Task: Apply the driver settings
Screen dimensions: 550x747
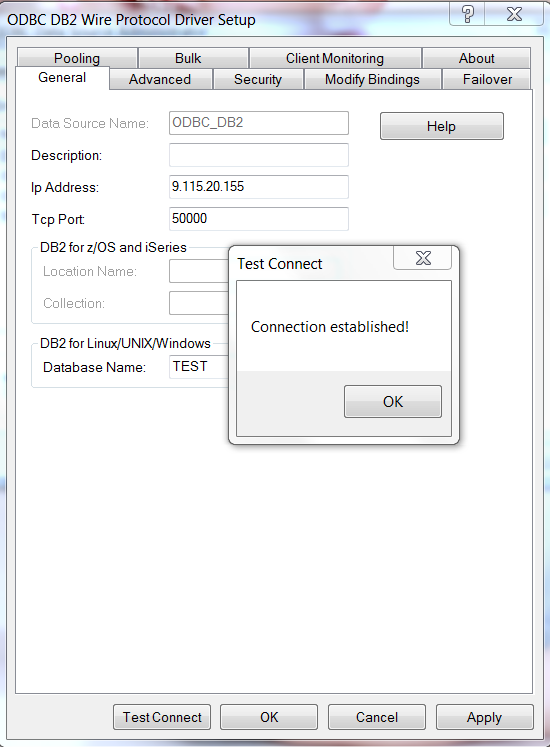Action: point(485,717)
